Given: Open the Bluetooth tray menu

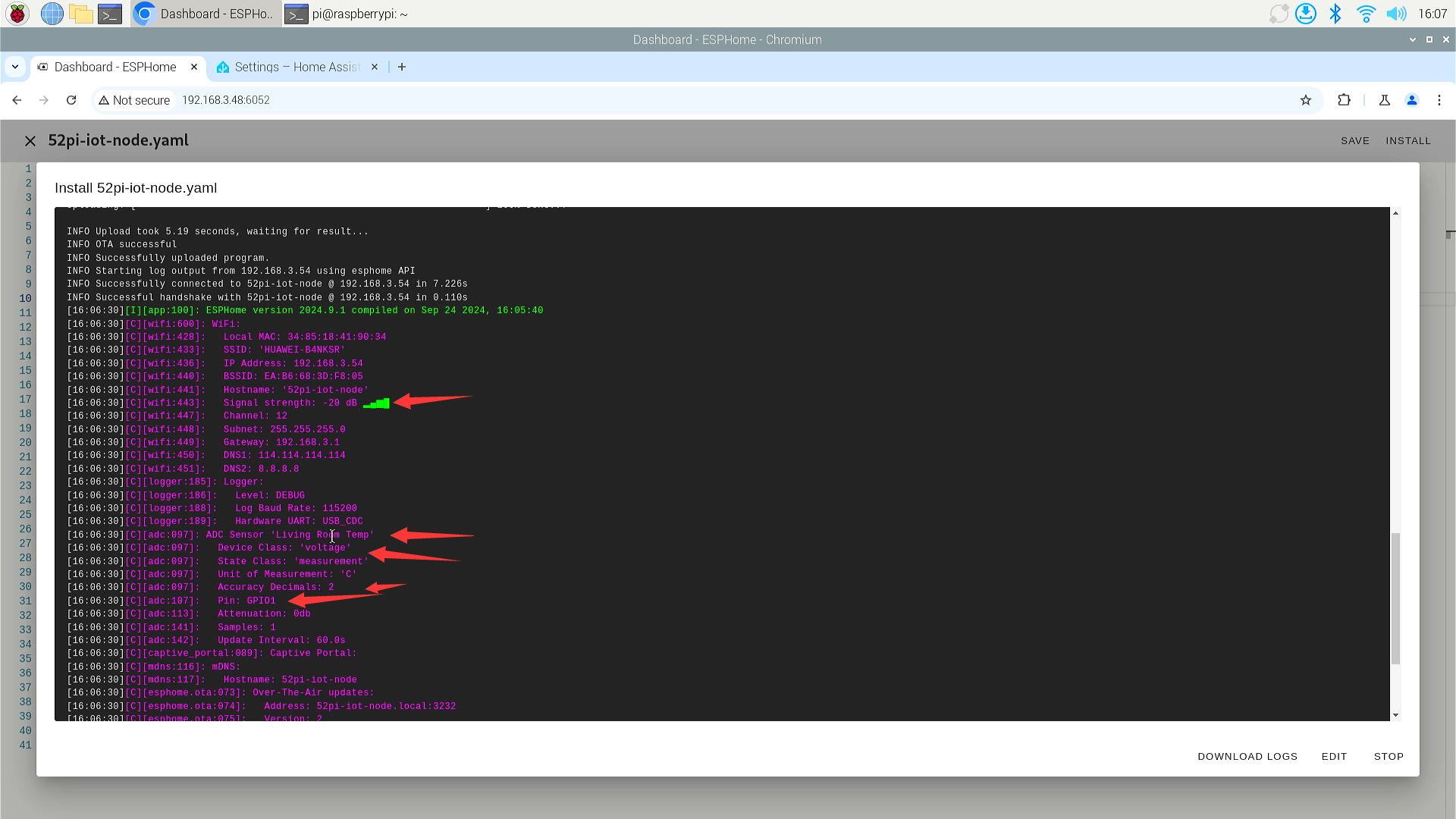Looking at the screenshot, I should click(x=1335, y=14).
